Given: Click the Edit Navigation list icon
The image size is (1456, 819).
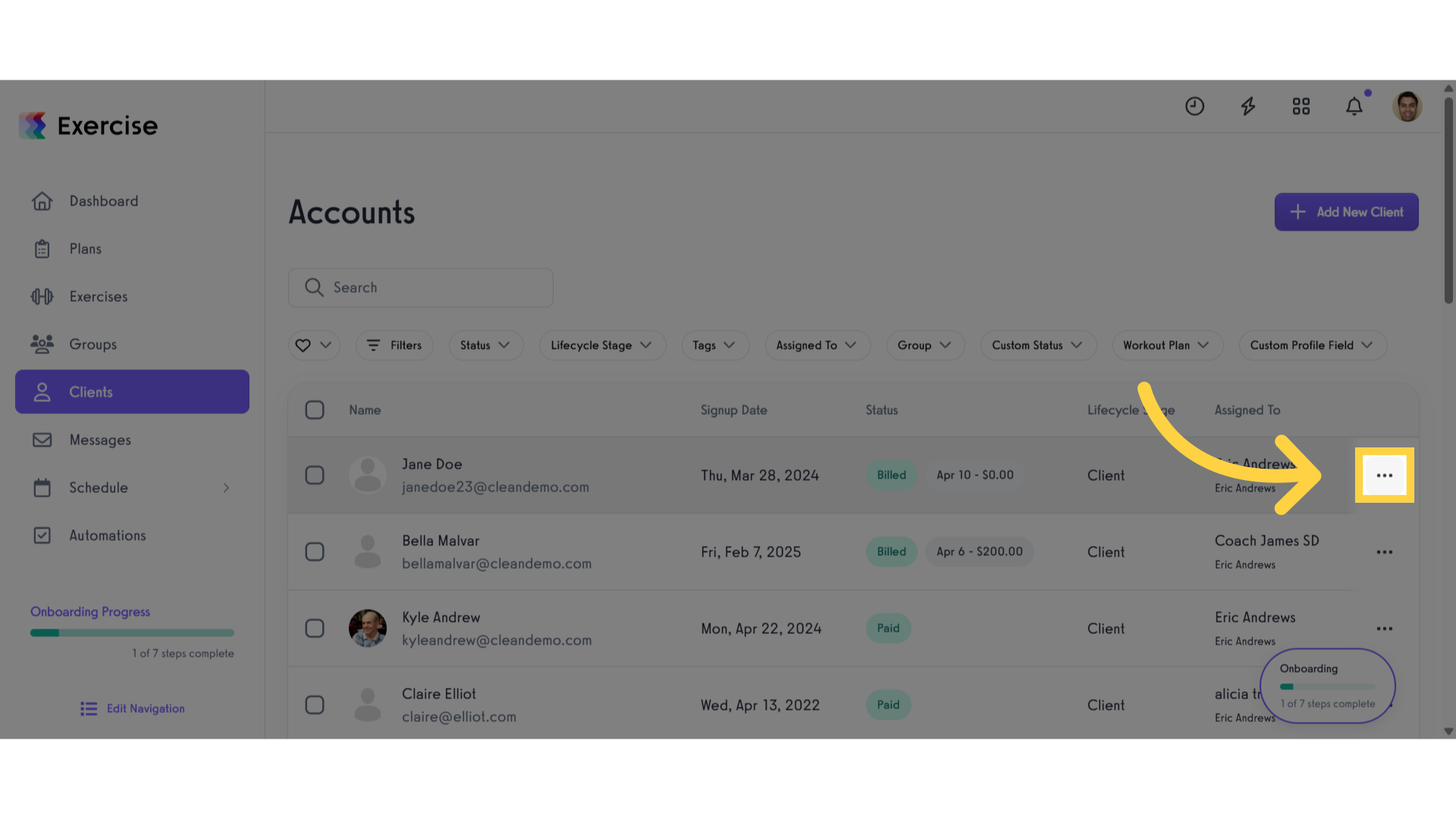Looking at the screenshot, I should tap(89, 709).
